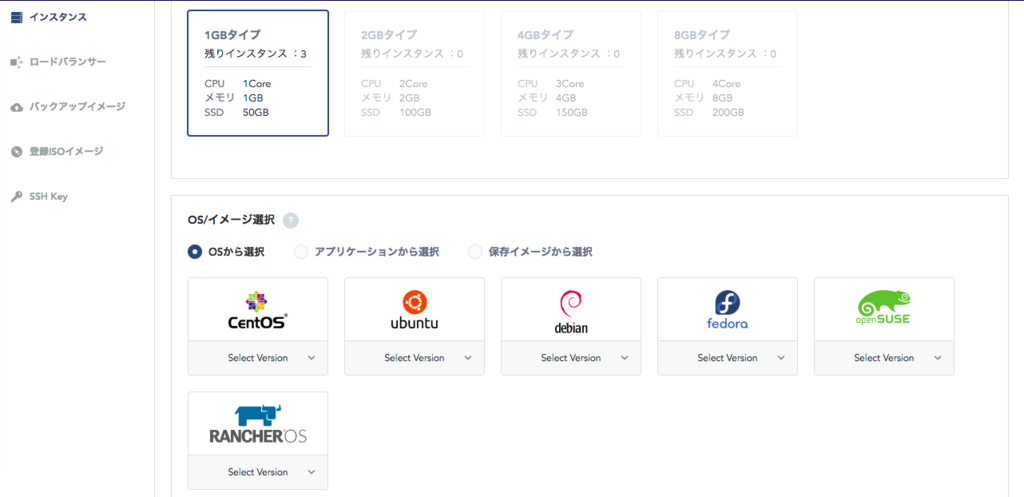The width and height of the screenshot is (1024, 497).
Task: Click the CentOS logo
Action: (x=258, y=310)
